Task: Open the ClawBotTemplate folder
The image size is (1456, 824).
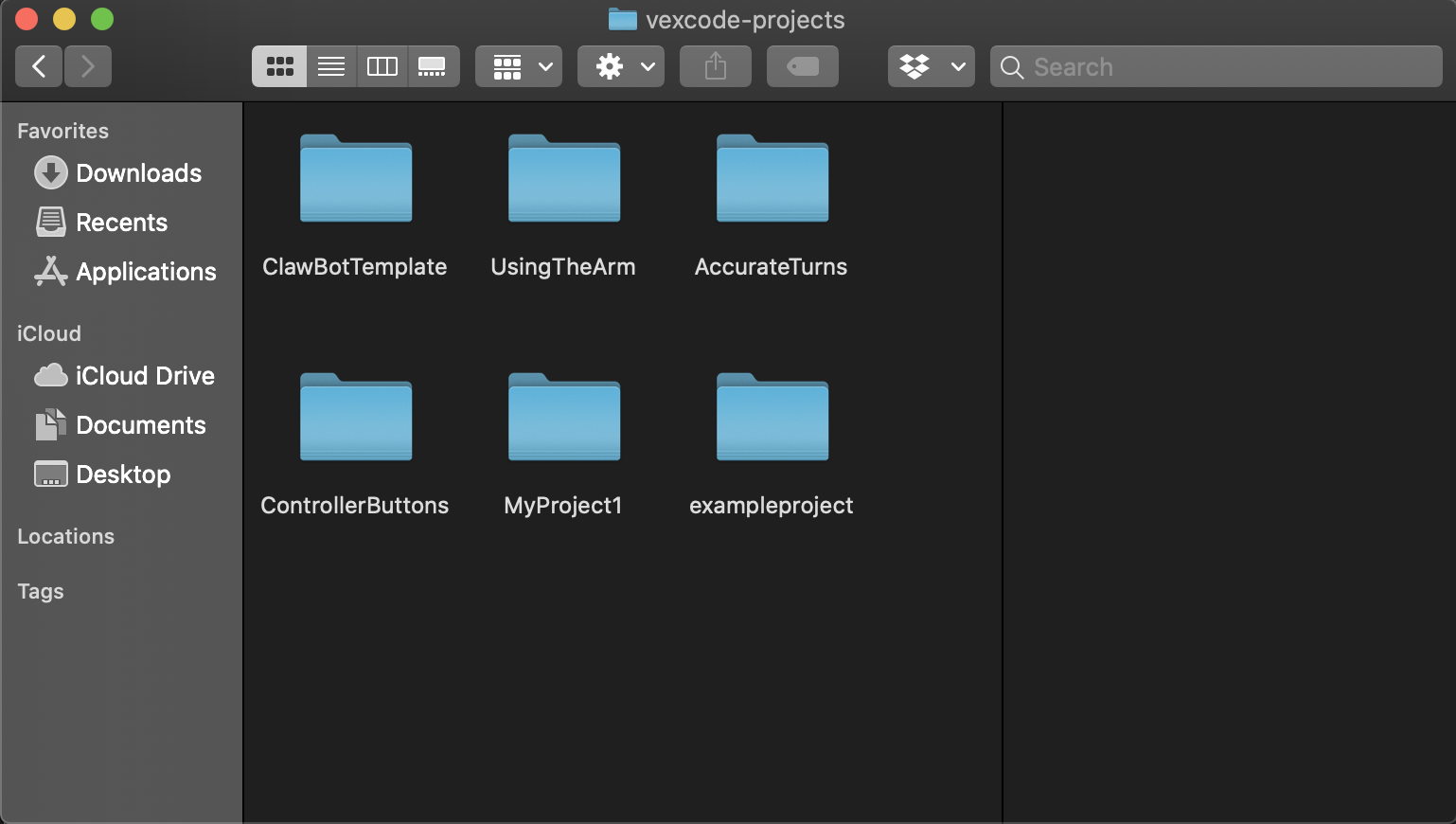Action: coord(355,179)
